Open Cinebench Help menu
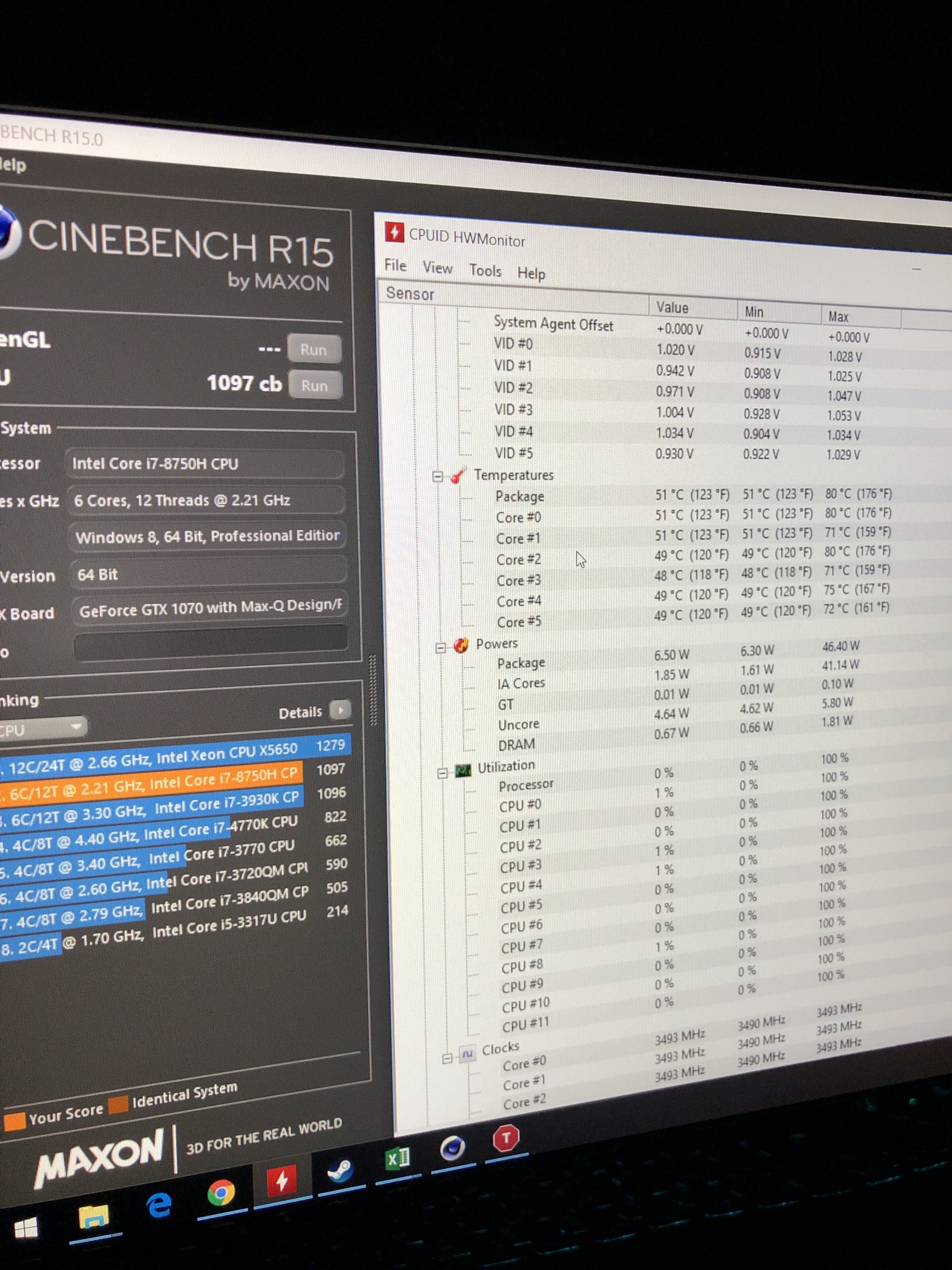This screenshot has width=952, height=1270. point(12,165)
